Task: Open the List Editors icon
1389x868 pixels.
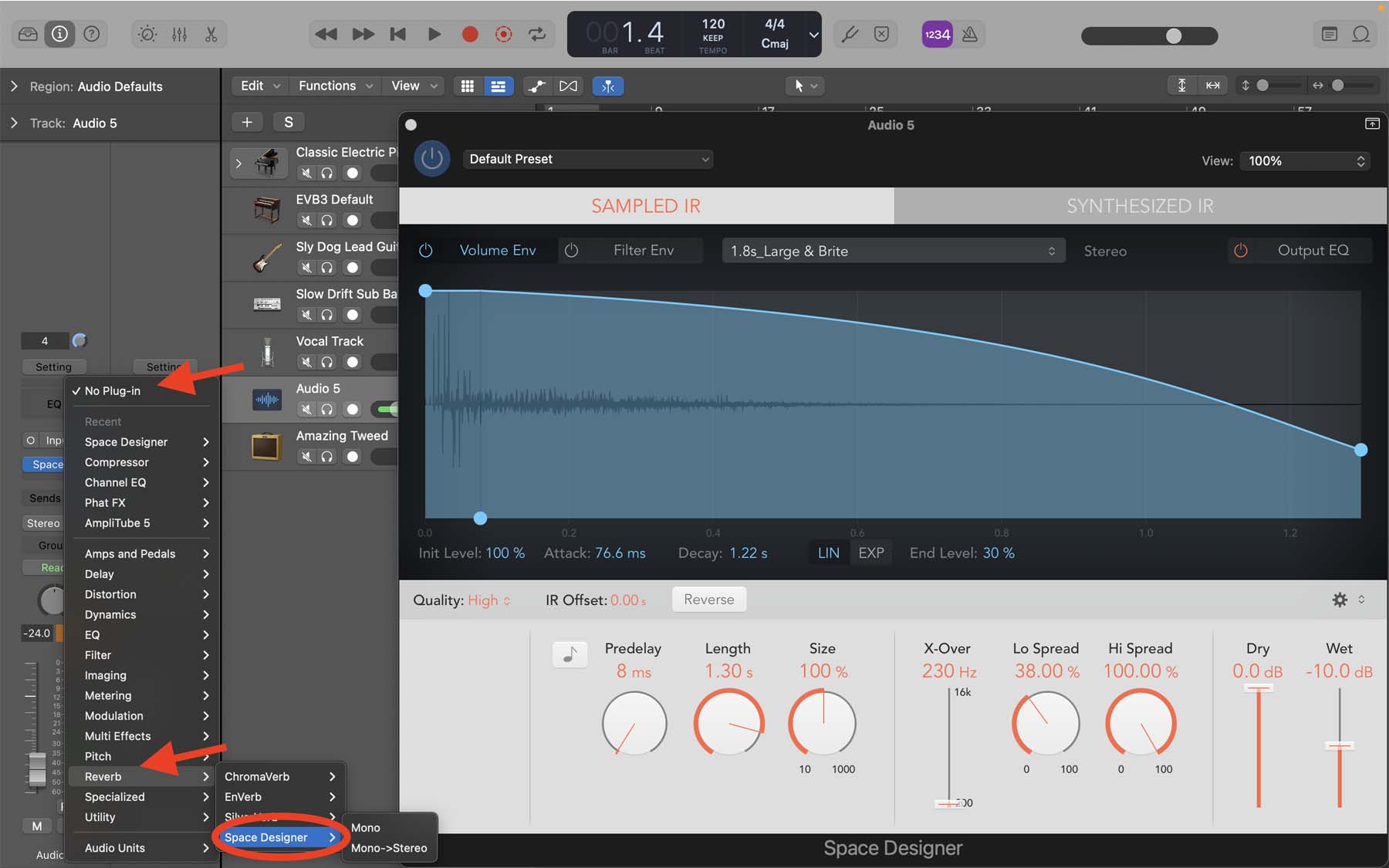Action: point(1329,34)
